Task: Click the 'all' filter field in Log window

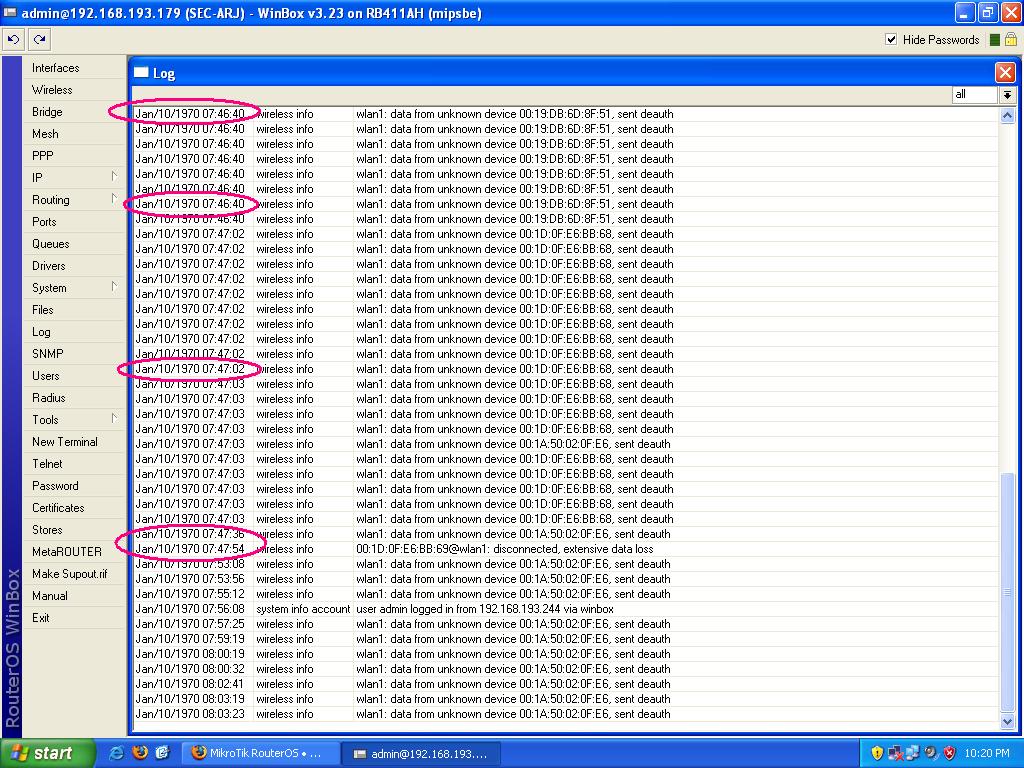Action: (974, 95)
